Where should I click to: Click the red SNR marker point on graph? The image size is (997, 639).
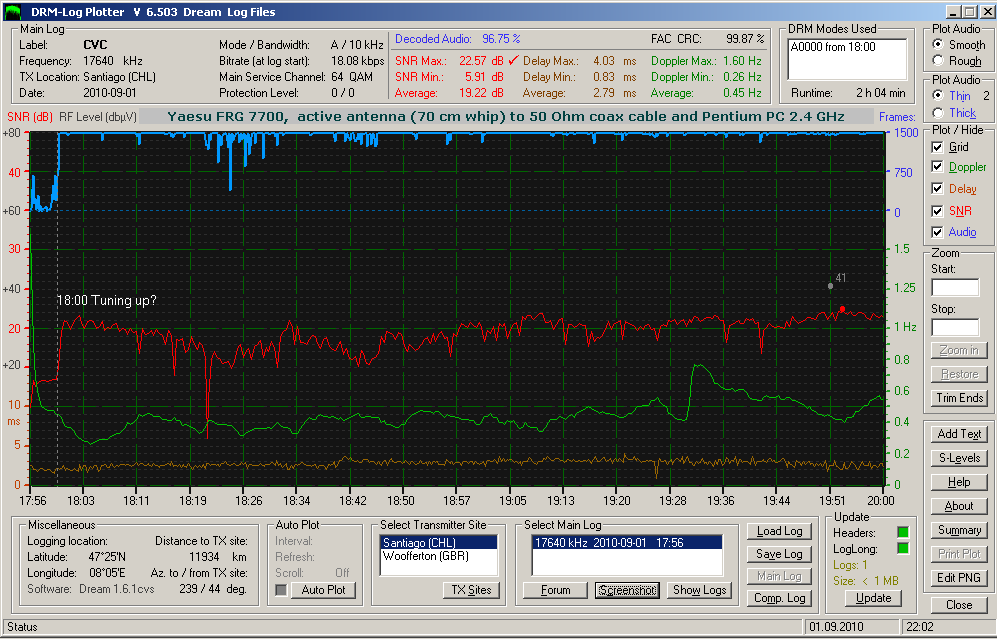tap(842, 309)
